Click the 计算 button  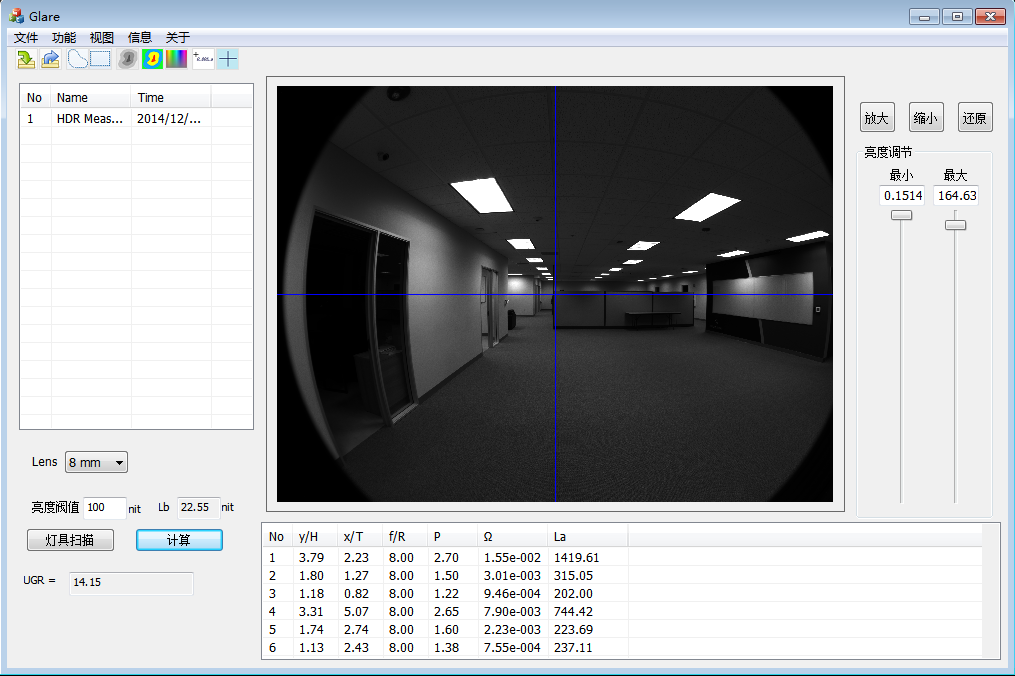click(x=179, y=540)
